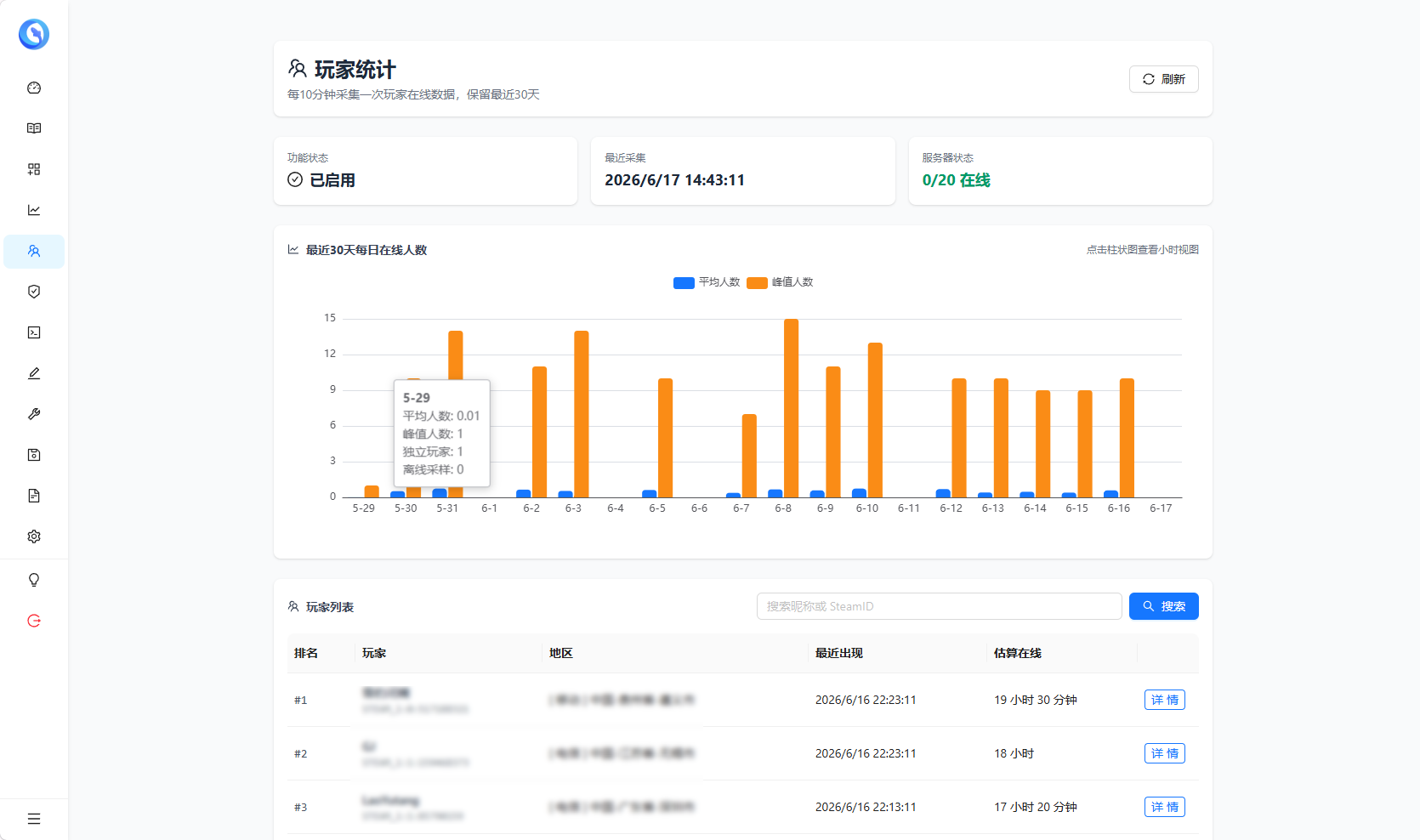
Task: Toggle 峰值人数 orange legend swatch
Action: tap(757, 282)
